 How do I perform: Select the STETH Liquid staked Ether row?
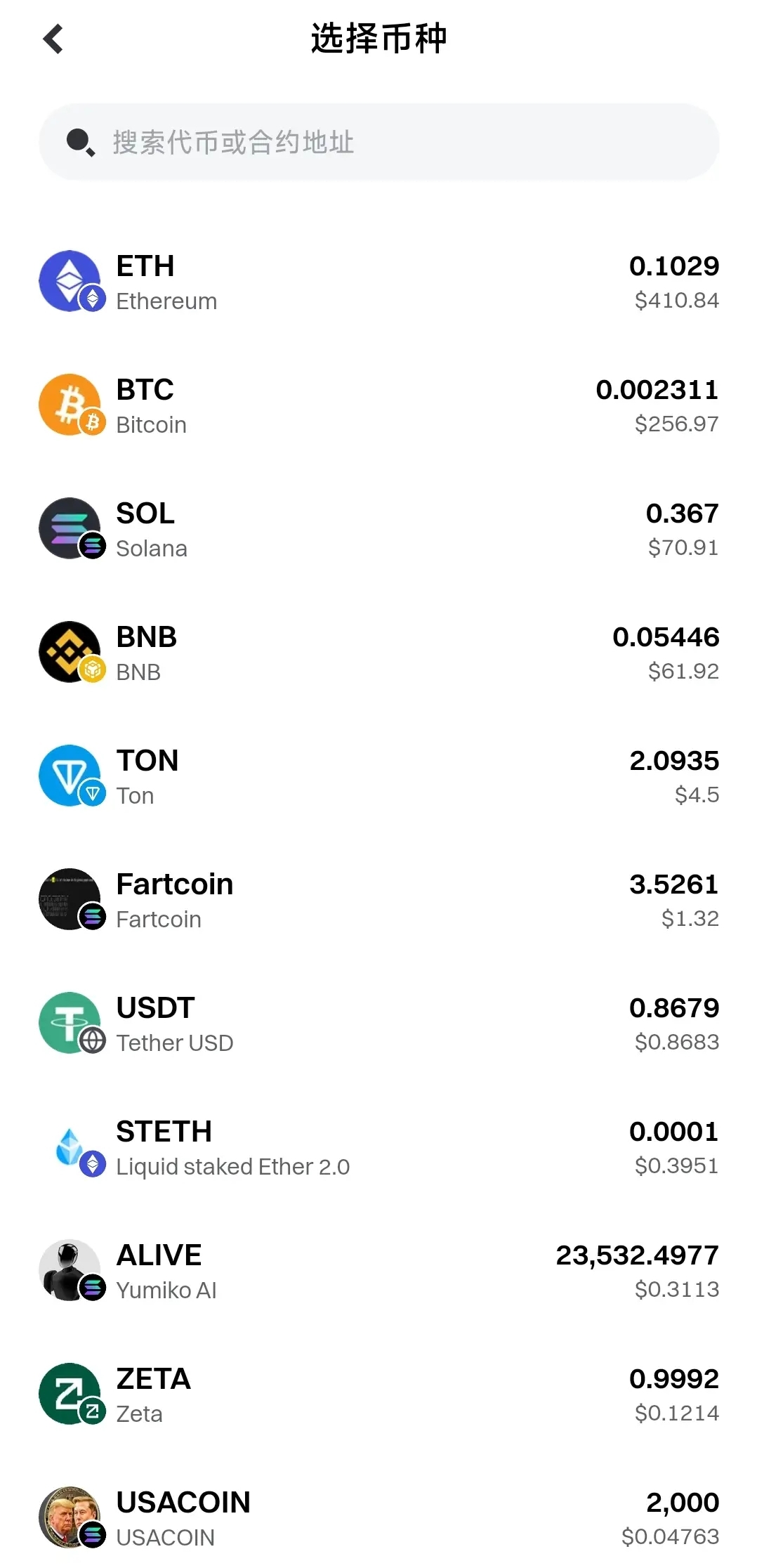(379, 1147)
